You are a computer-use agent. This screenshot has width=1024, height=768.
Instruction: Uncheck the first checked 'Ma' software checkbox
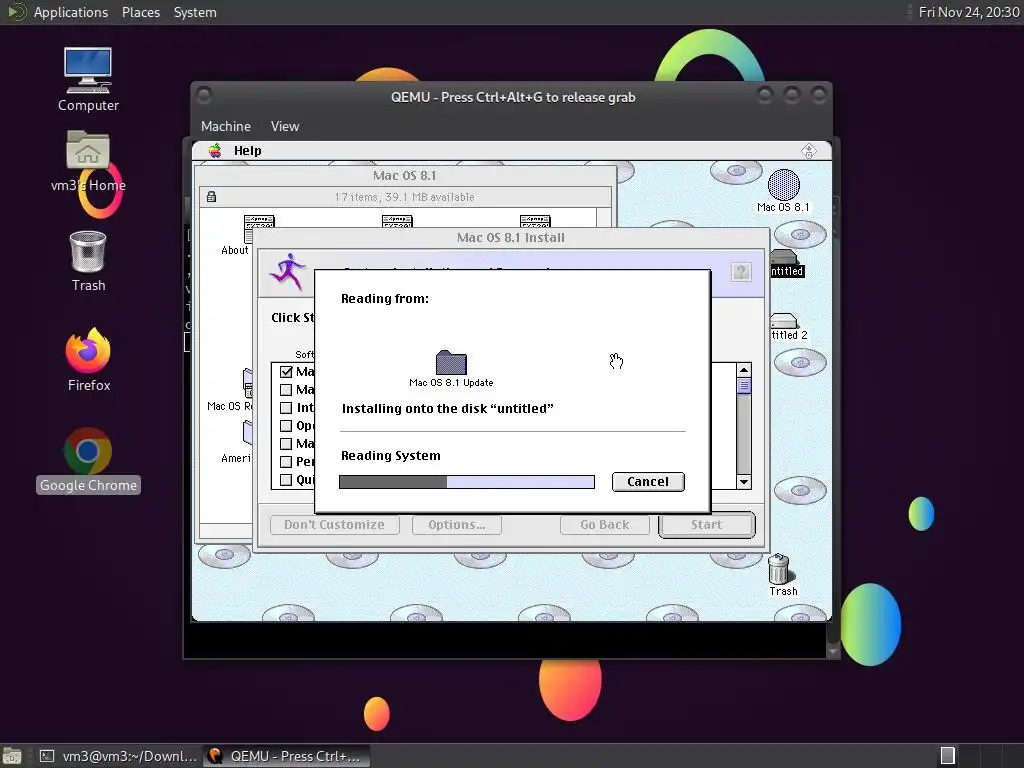(x=286, y=372)
